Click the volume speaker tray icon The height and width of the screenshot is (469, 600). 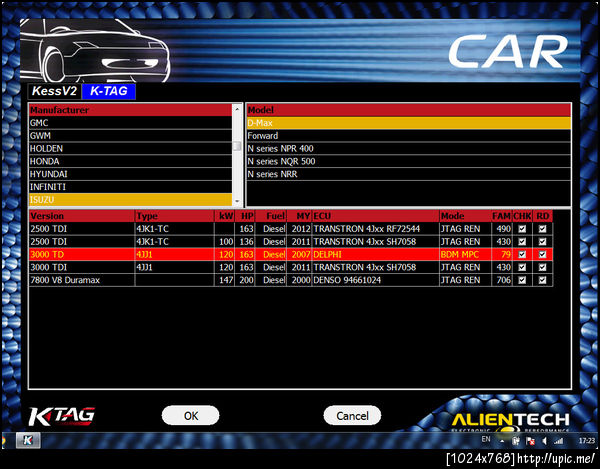(544, 441)
